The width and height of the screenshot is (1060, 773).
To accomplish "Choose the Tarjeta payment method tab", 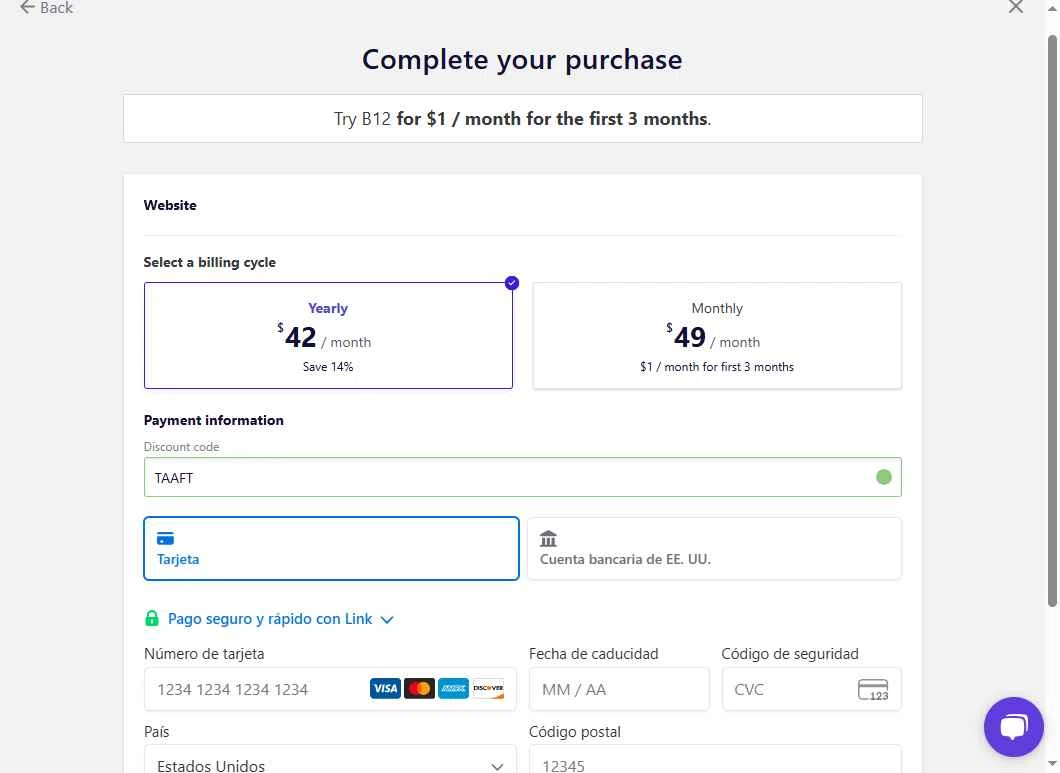I will (331, 548).
